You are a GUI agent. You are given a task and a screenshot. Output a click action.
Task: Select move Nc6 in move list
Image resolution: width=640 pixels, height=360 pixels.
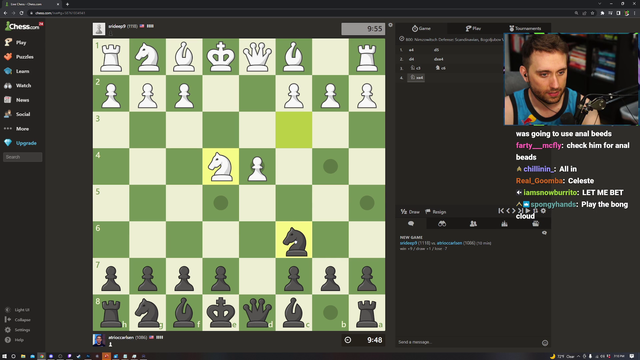pyautogui.click(x=441, y=68)
